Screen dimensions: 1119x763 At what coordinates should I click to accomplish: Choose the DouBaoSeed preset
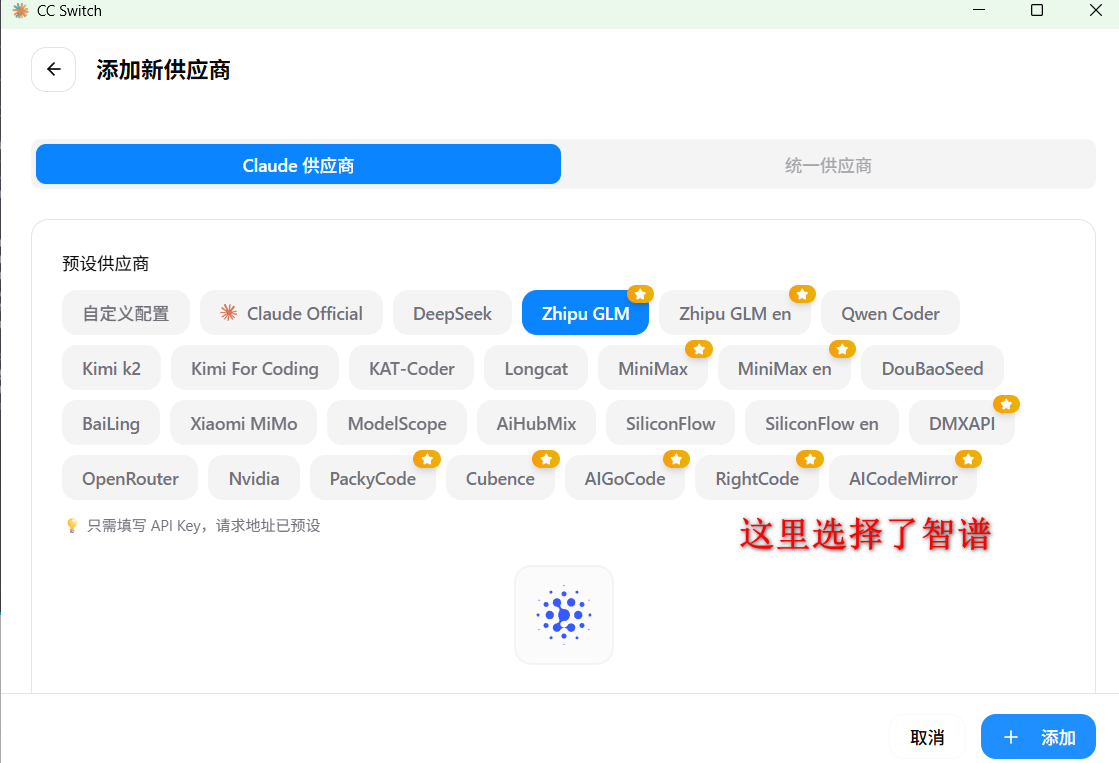coord(932,368)
